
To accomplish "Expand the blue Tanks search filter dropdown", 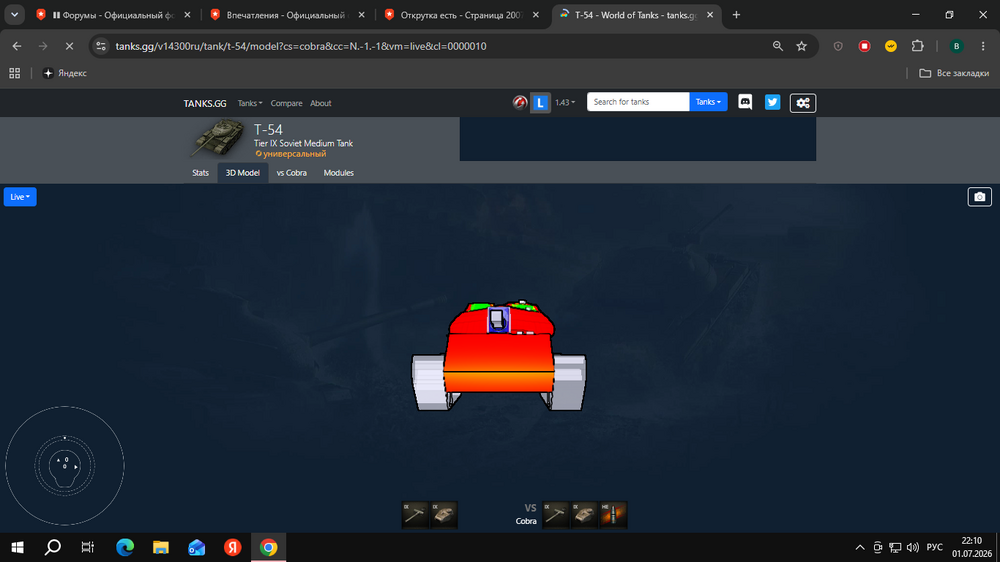I will (708, 102).
